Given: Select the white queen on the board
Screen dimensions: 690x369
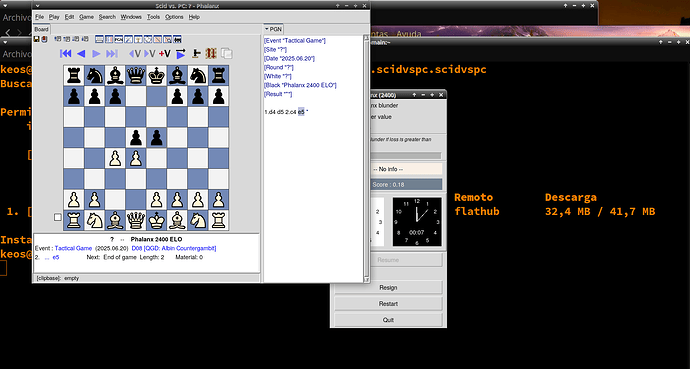Looking at the screenshot, I should click(136, 220).
